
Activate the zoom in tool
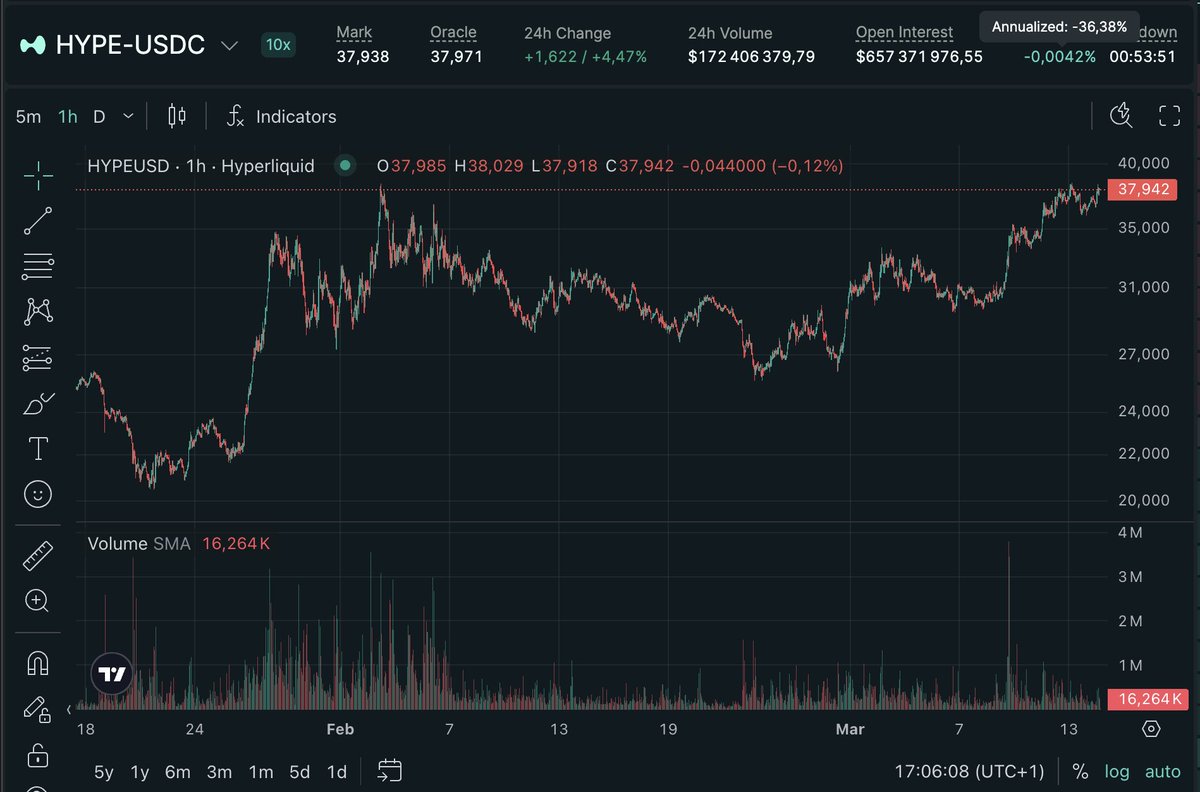38,601
